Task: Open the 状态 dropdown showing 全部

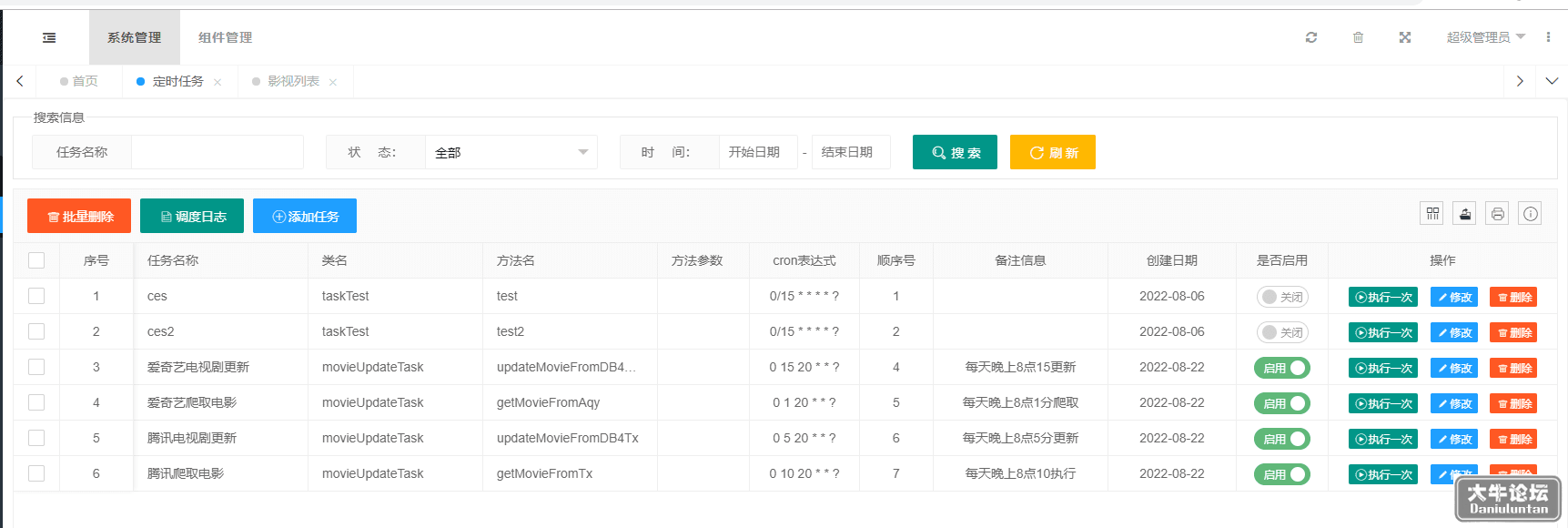Action: 511,152
